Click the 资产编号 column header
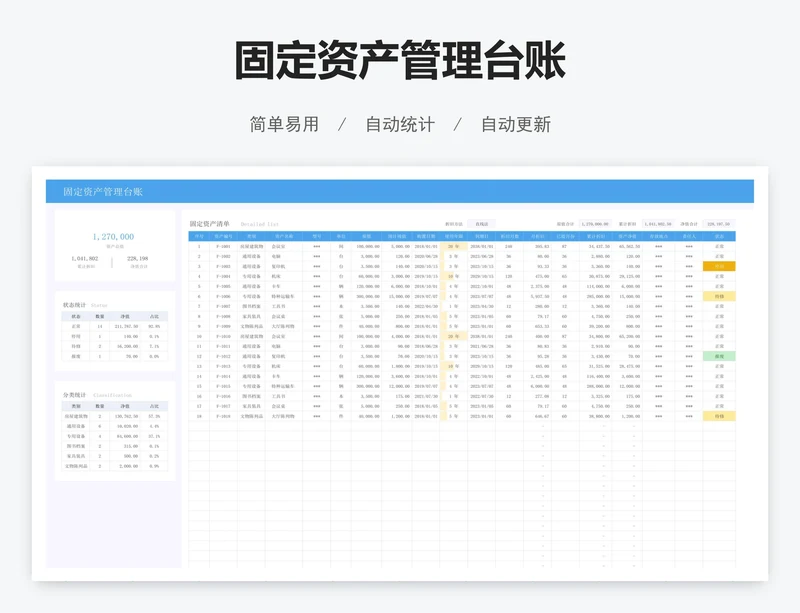The height and width of the screenshot is (613, 800). [x=223, y=236]
